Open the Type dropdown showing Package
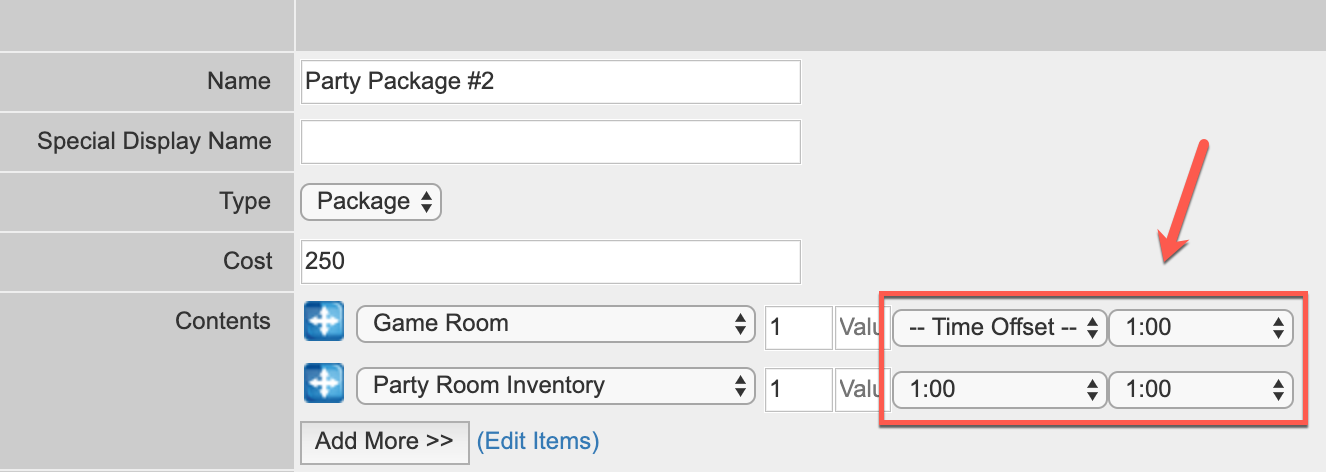Image resolution: width=1326 pixels, height=472 pixels. pyautogui.click(x=371, y=202)
